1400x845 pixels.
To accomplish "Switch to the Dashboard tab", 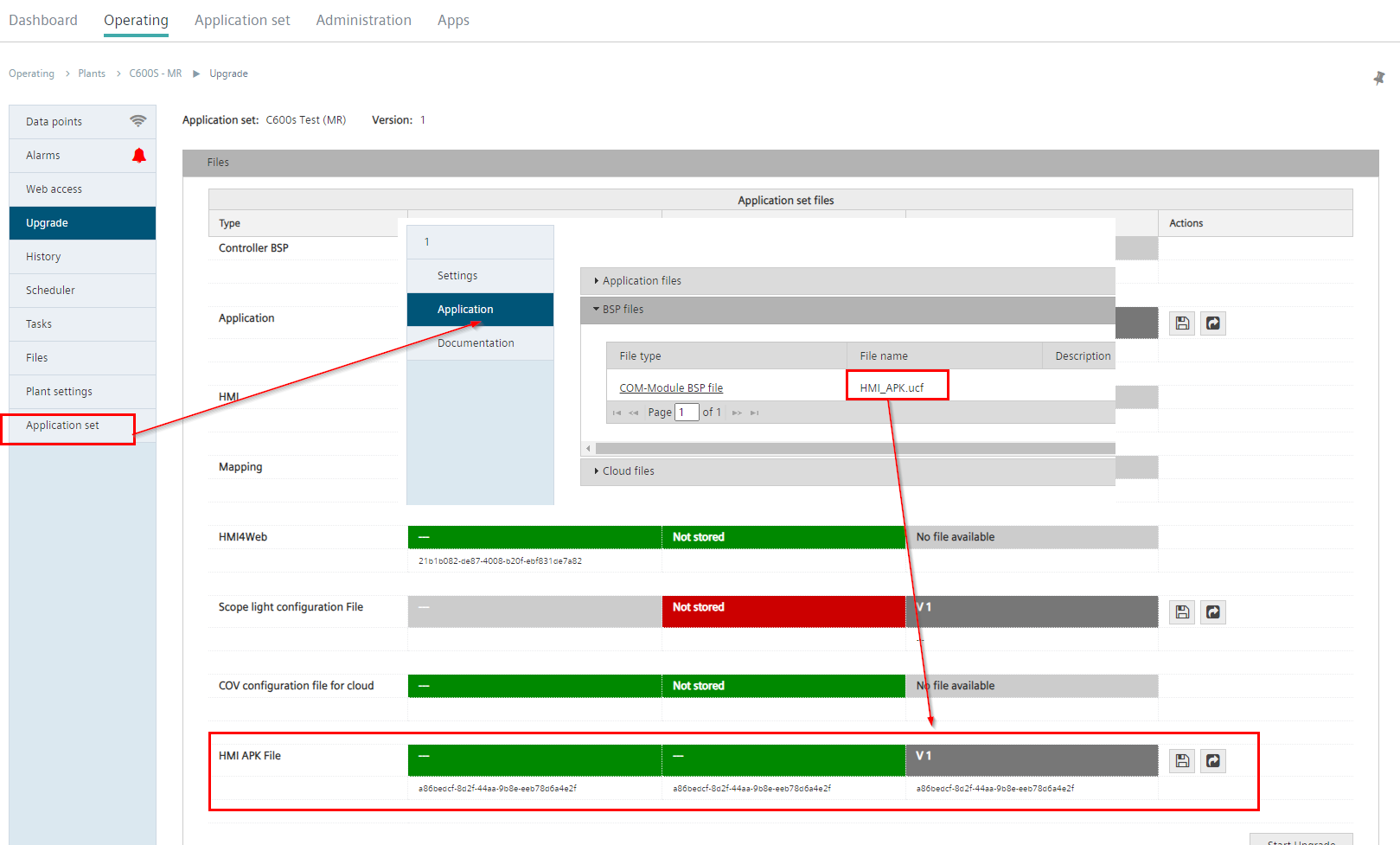I will [43, 20].
